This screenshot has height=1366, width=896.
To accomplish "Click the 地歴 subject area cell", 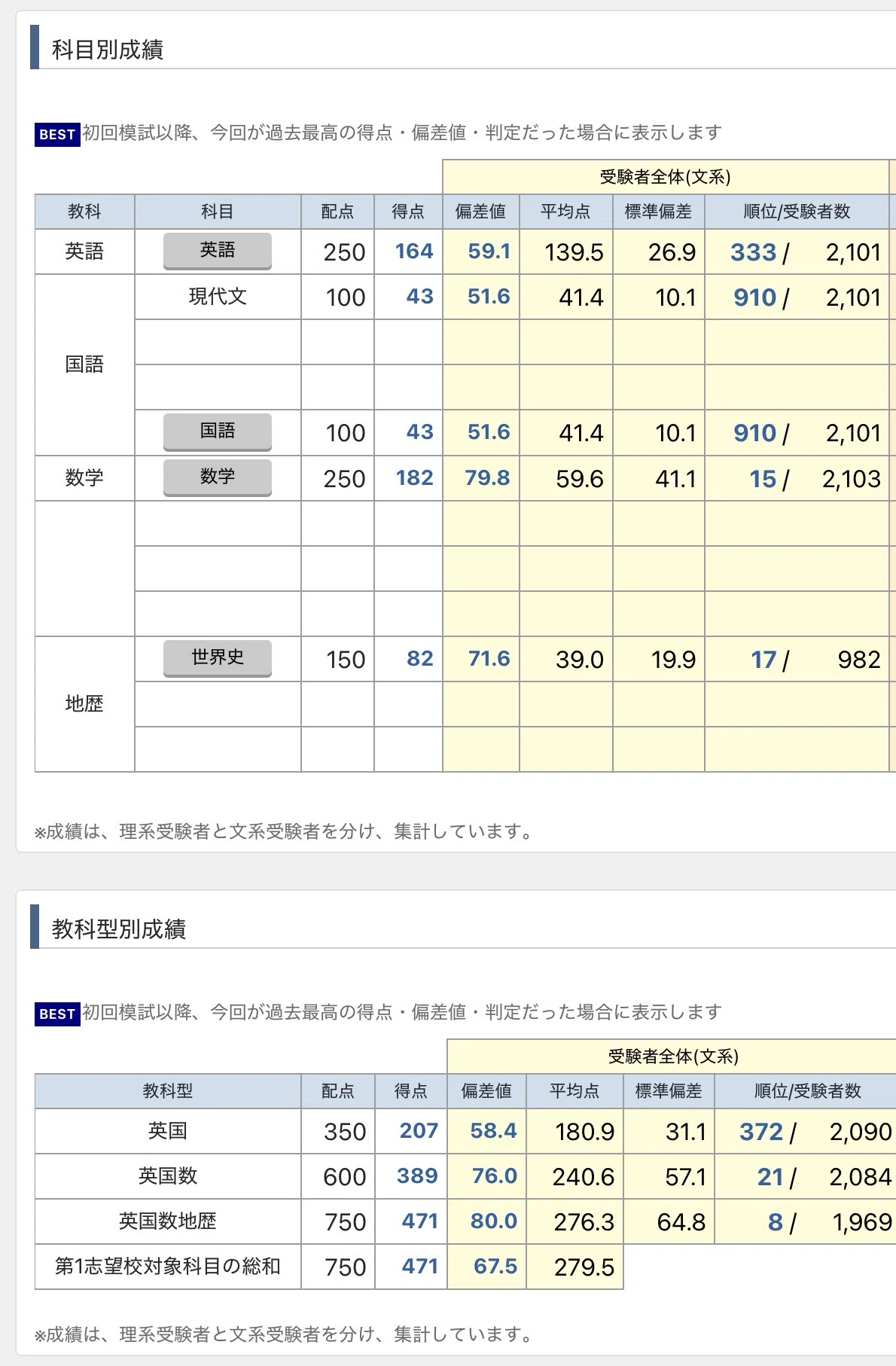I will point(84,704).
